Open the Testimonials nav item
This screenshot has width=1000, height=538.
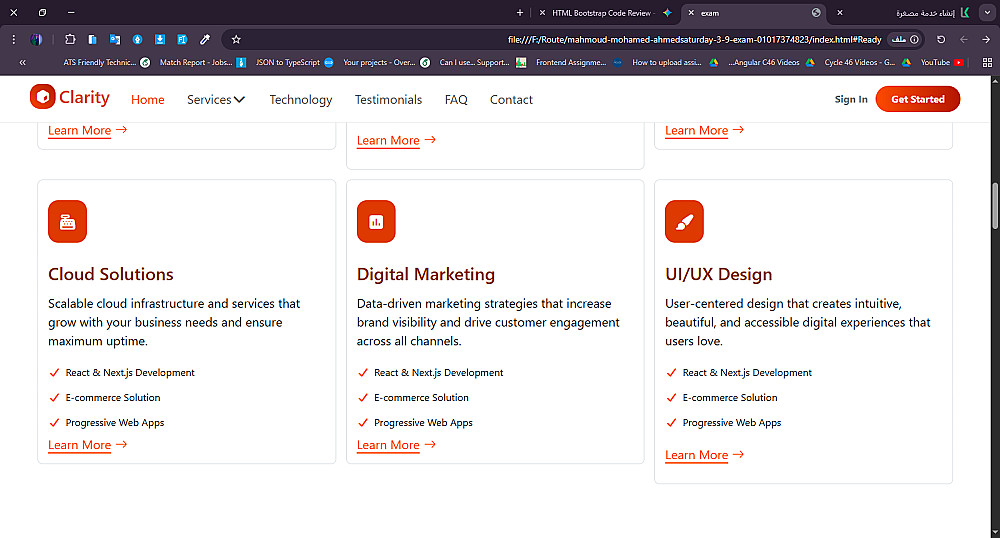click(x=388, y=100)
